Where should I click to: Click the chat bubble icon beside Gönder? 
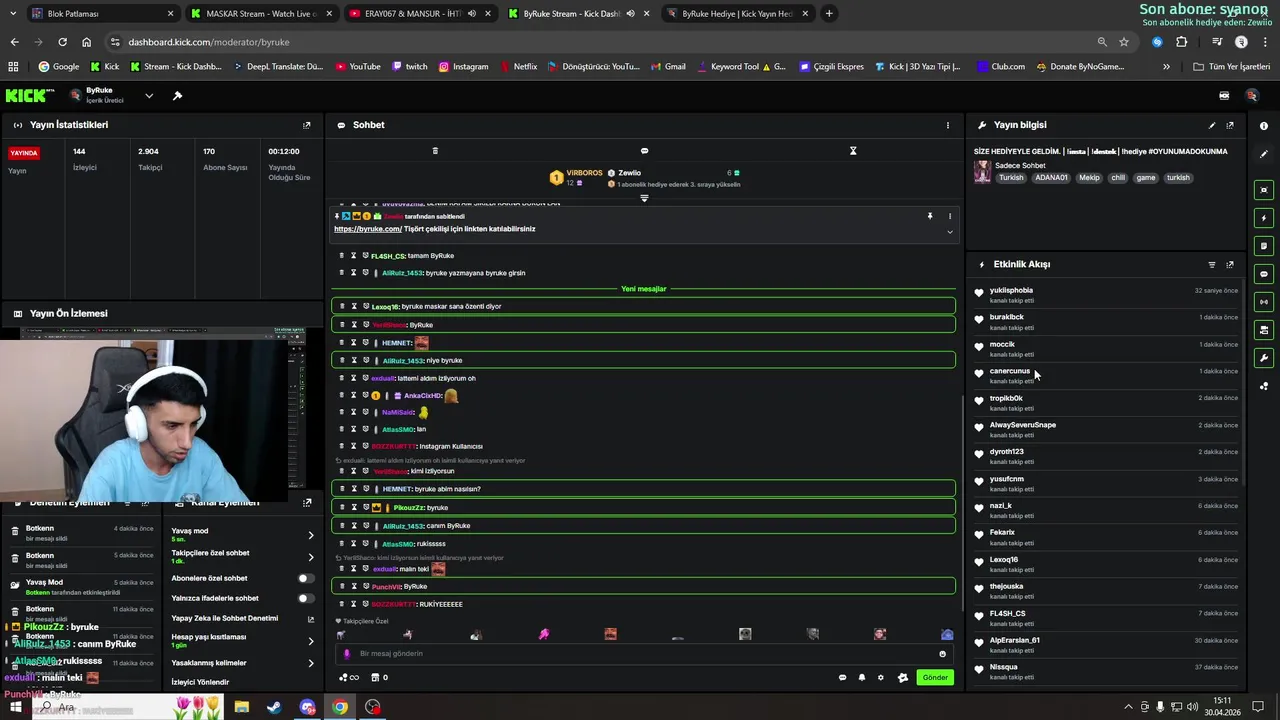click(x=842, y=678)
